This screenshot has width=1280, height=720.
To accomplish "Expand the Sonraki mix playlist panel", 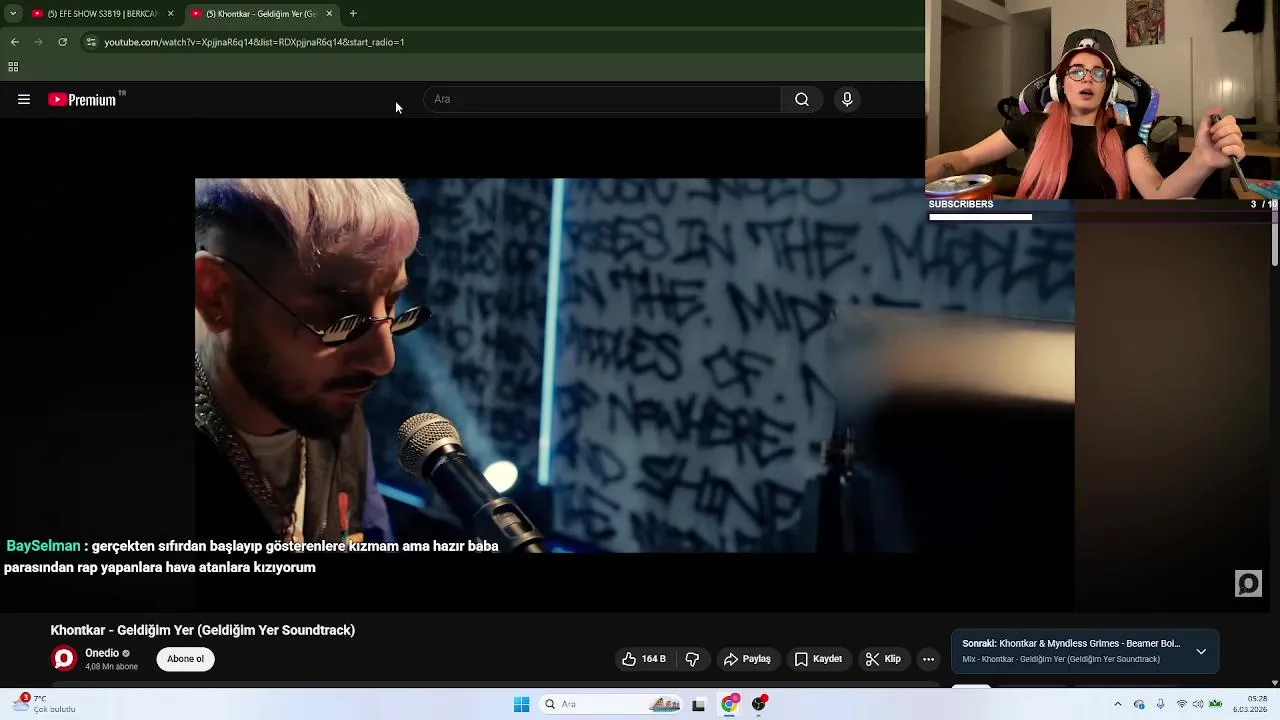I will click(x=1201, y=651).
